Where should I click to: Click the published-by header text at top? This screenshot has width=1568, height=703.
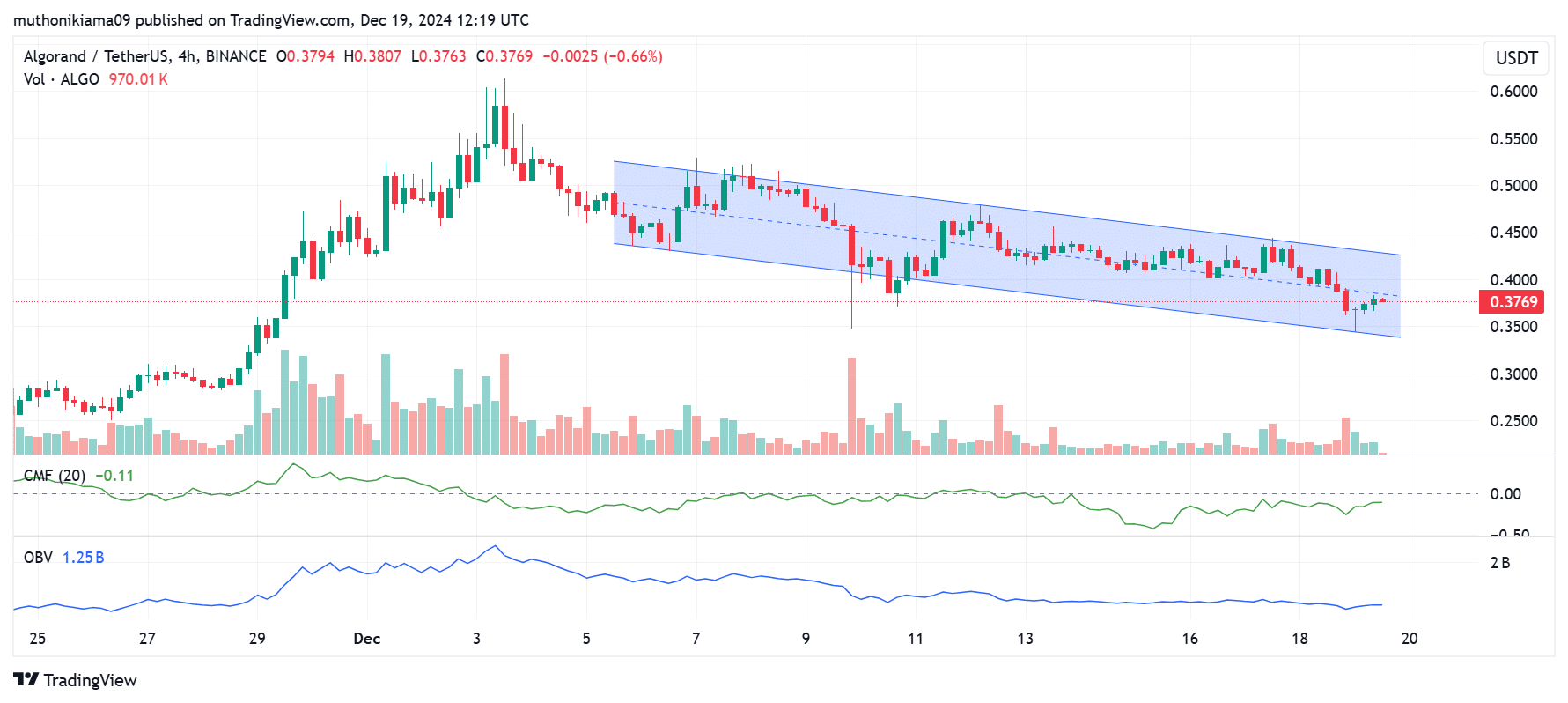coord(271,19)
